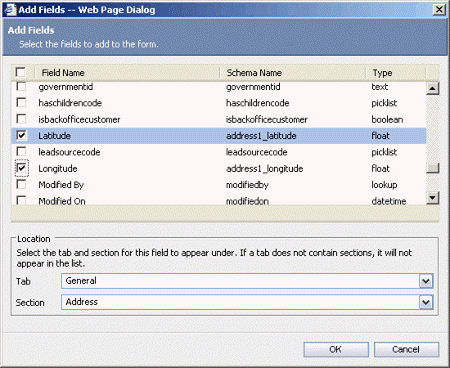Select the Longitude field name
Image resolution: width=450 pixels, height=368 pixels.
click(x=58, y=169)
